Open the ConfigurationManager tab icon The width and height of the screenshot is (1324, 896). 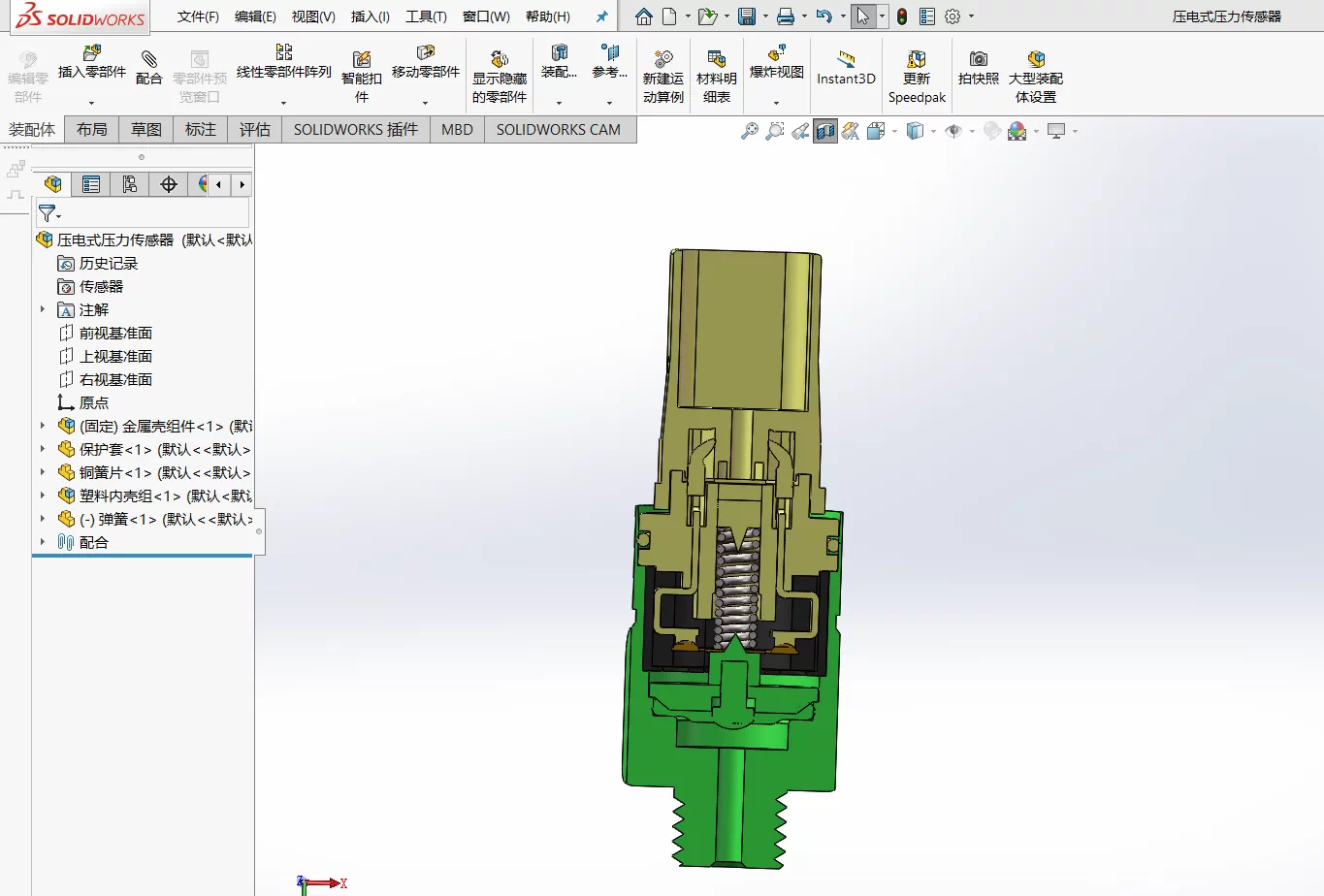click(x=130, y=184)
